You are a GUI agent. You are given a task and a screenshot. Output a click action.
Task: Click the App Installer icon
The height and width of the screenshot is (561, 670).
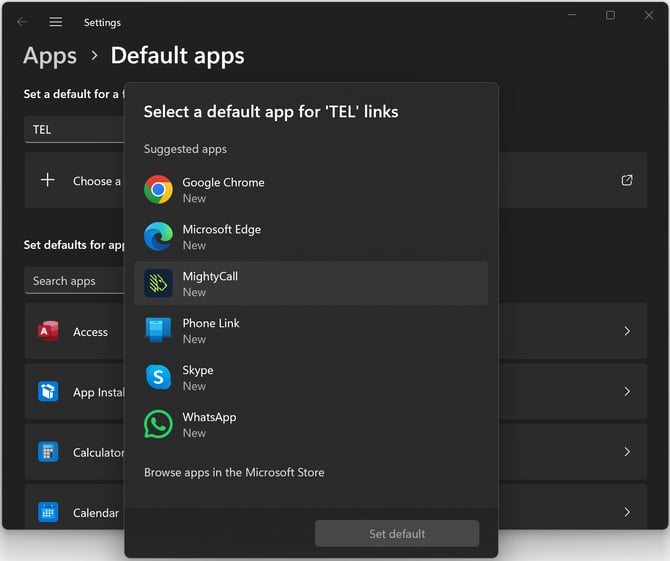48,391
